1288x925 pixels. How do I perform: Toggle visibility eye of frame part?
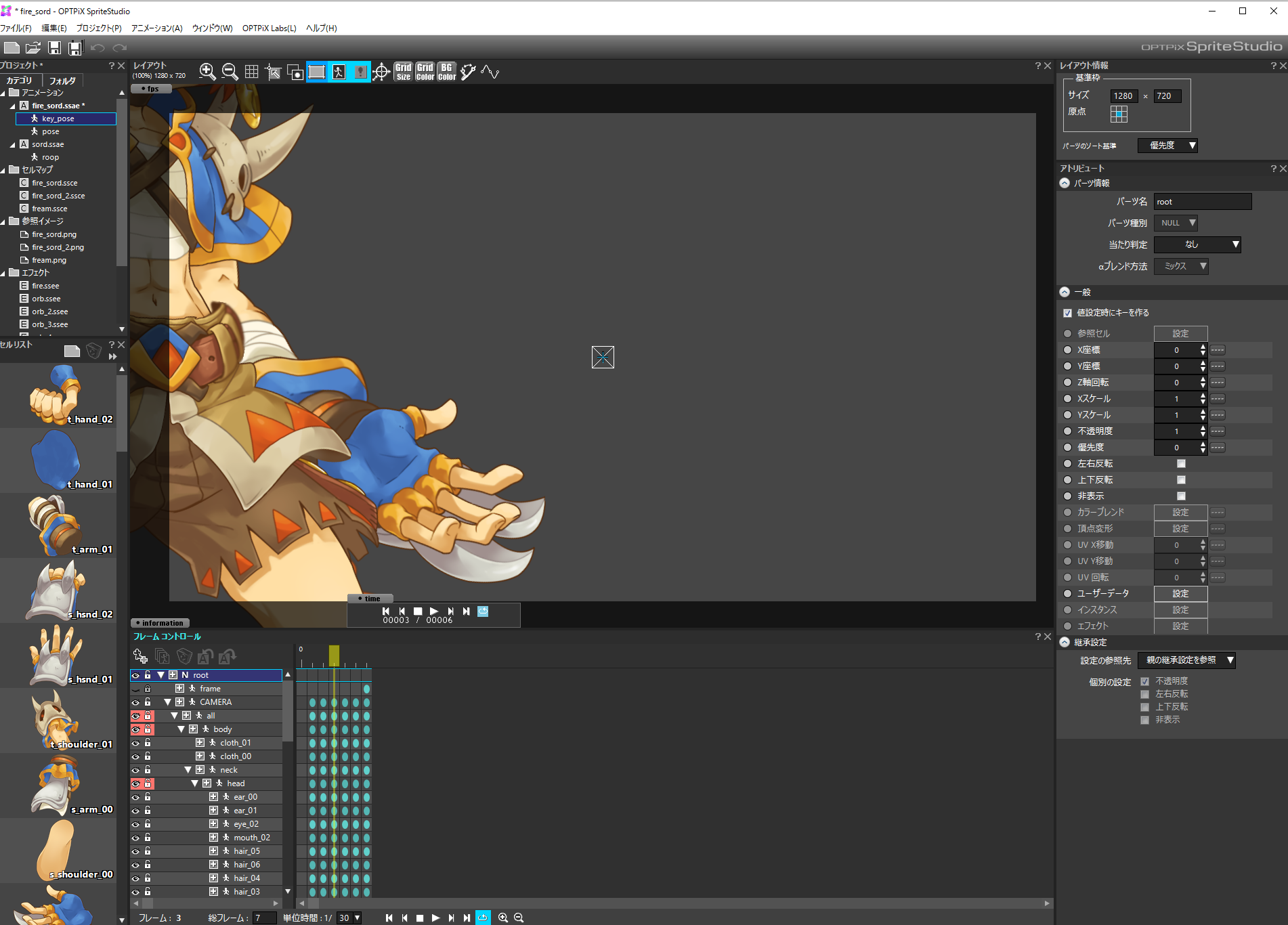pyautogui.click(x=135, y=689)
